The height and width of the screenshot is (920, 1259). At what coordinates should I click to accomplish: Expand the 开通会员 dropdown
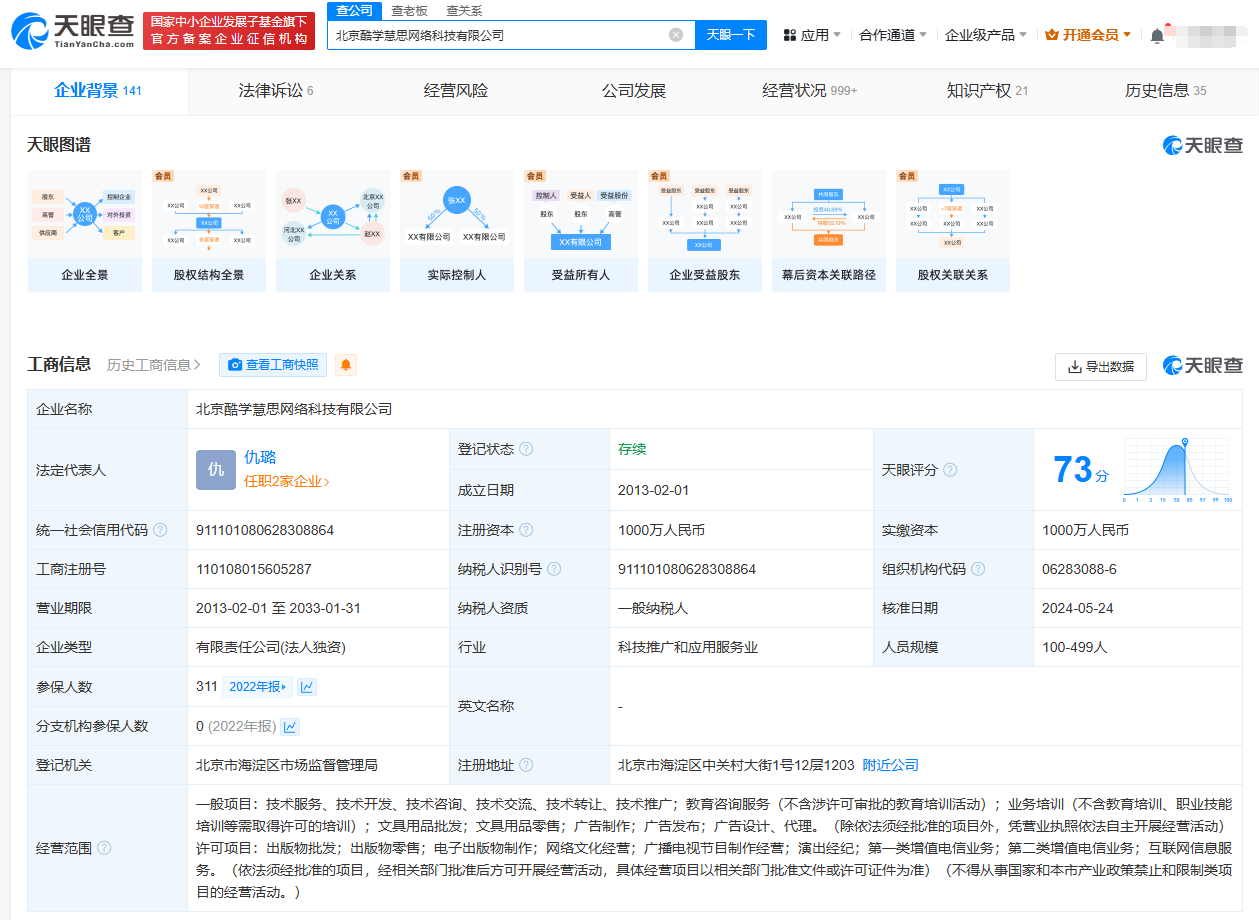click(1088, 35)
